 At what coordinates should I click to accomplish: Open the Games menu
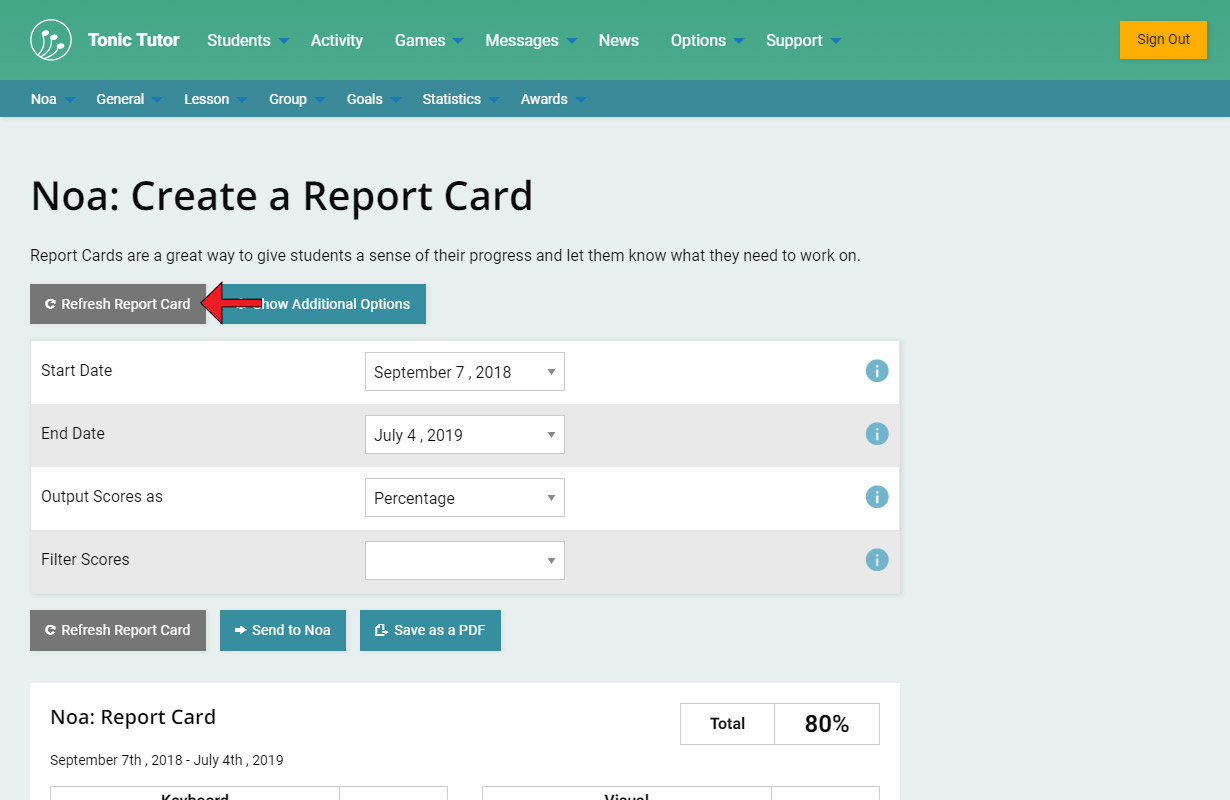pyautogui.click(x=428, y=41)
